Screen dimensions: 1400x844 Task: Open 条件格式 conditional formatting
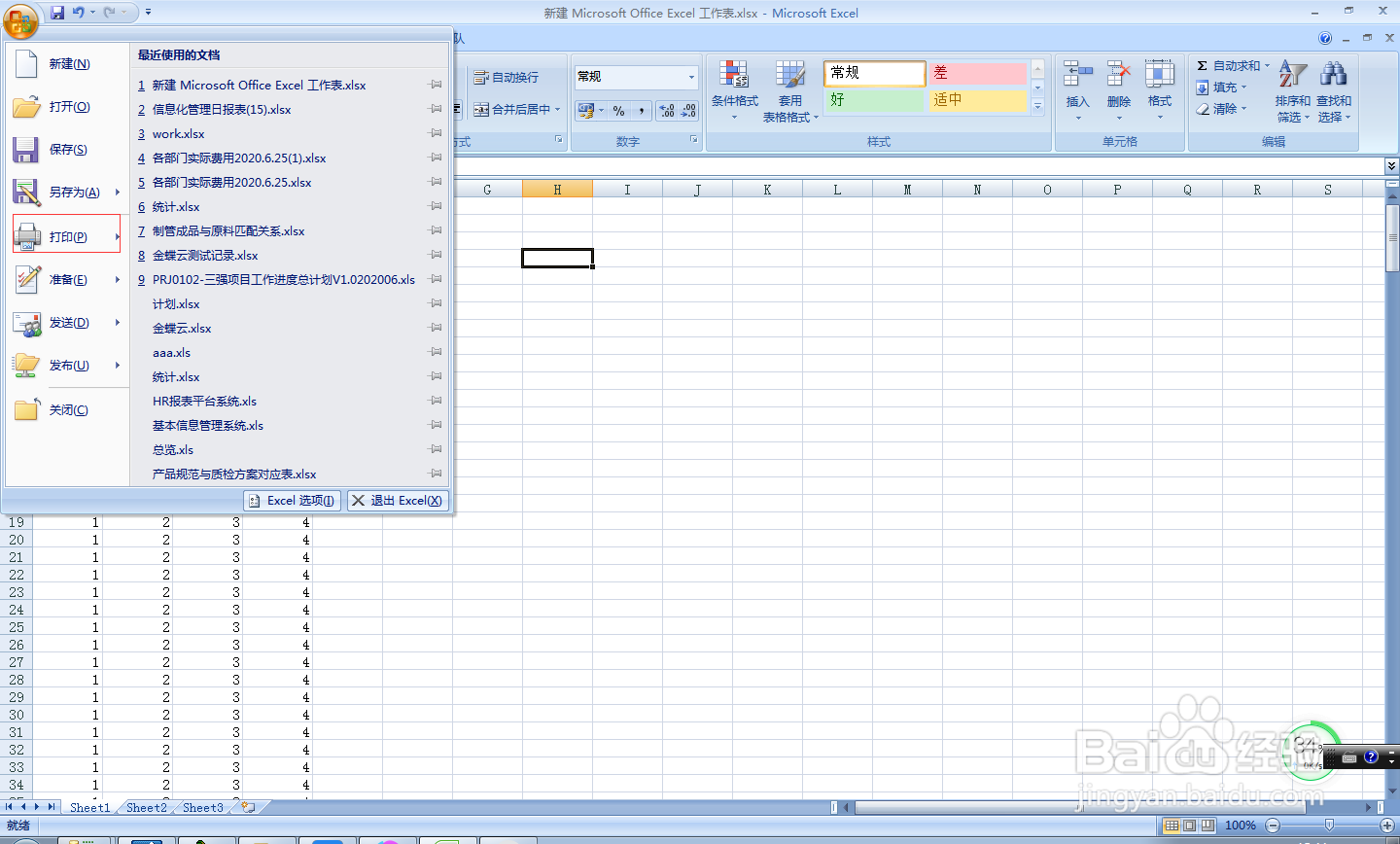734,90
